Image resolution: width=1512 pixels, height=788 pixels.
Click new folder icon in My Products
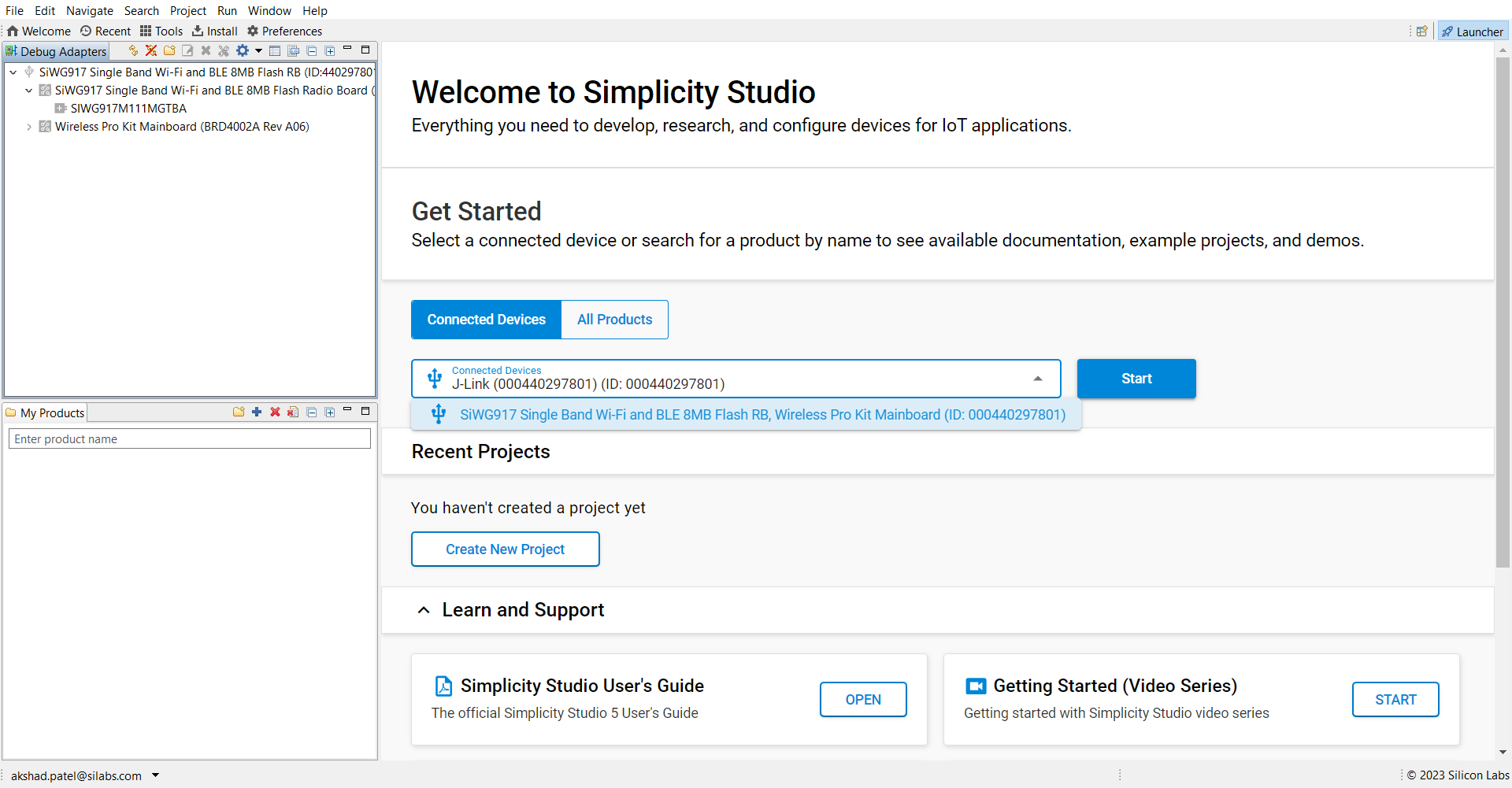(239, 412)
